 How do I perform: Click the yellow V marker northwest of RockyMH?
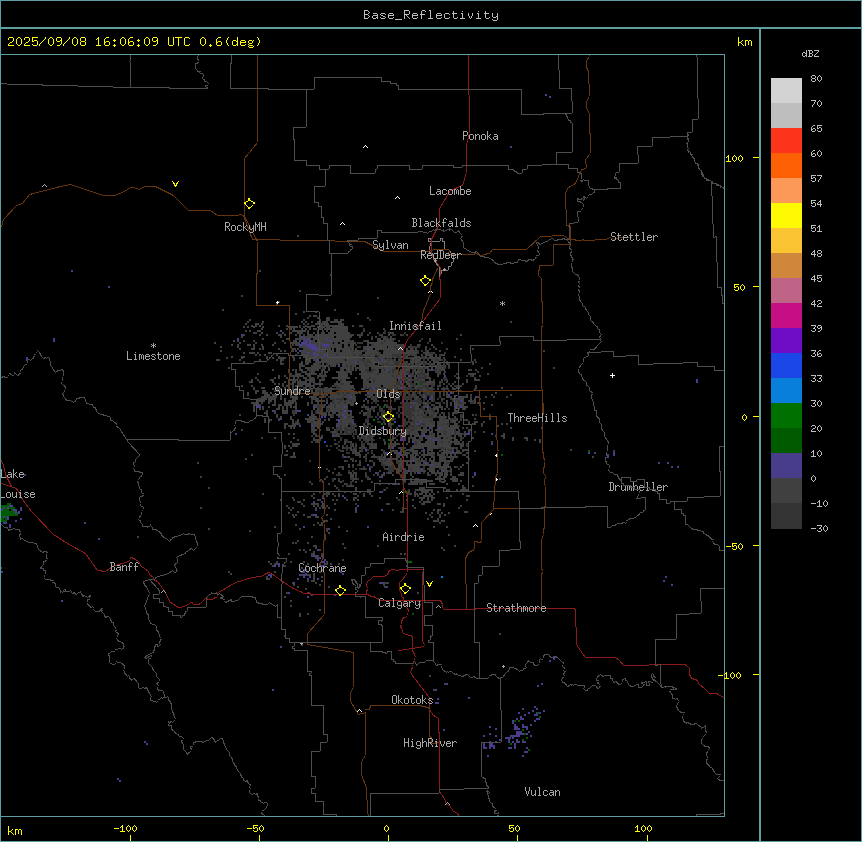tap(175, 184)
